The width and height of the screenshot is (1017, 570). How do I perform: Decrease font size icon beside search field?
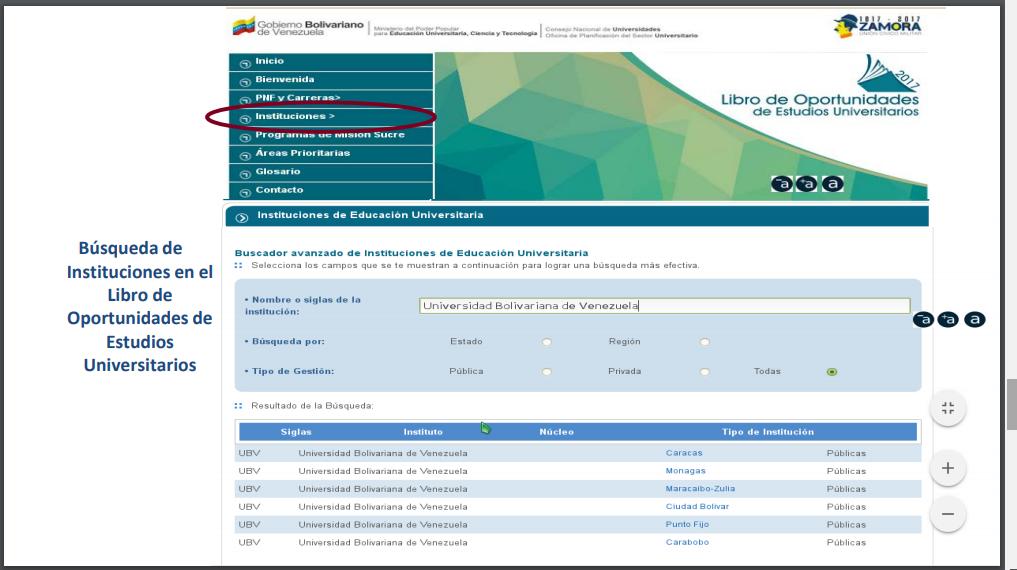[x=923, y=319]
